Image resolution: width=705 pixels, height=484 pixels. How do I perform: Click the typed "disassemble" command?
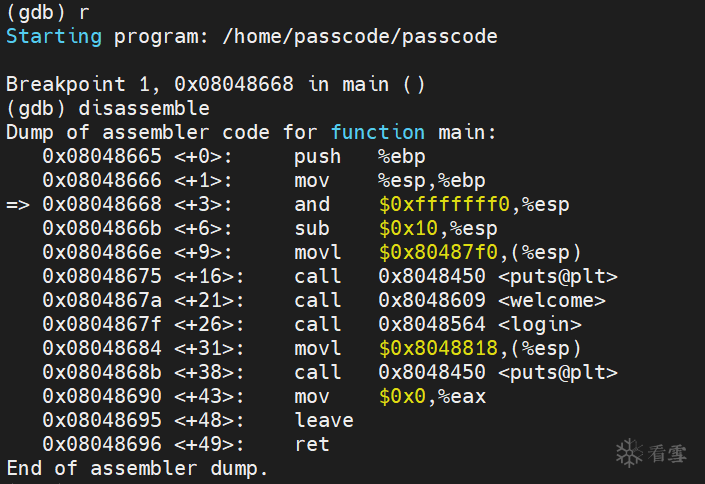[147, 109]
